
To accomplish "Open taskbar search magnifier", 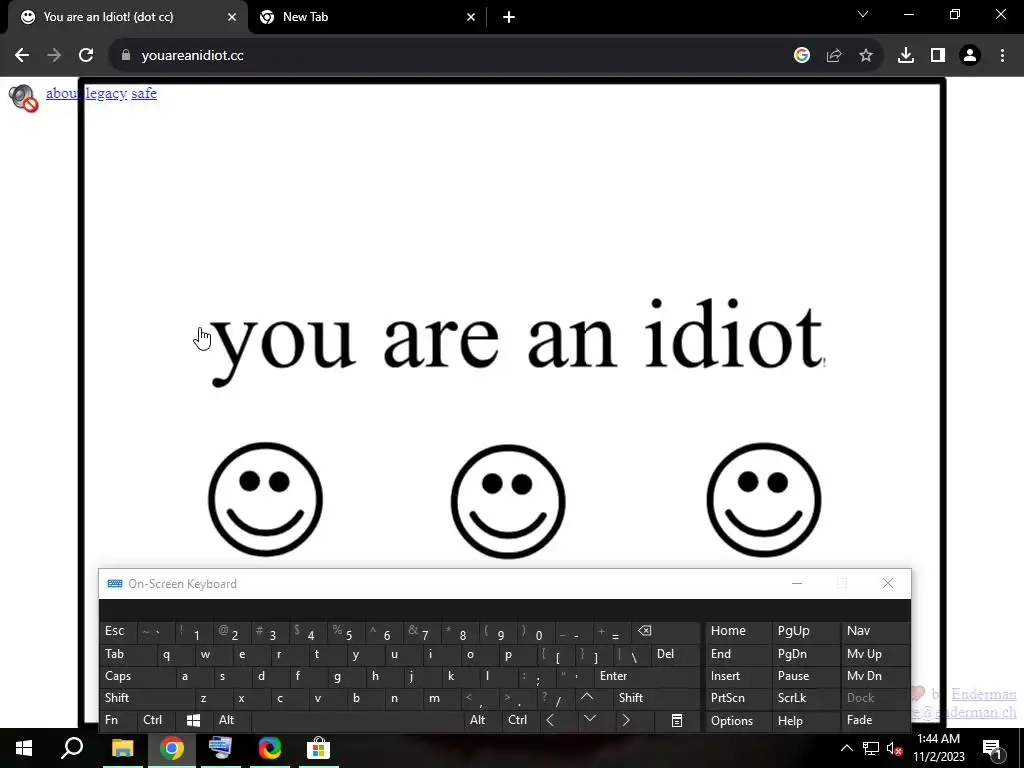I will [x=72, y=748].
